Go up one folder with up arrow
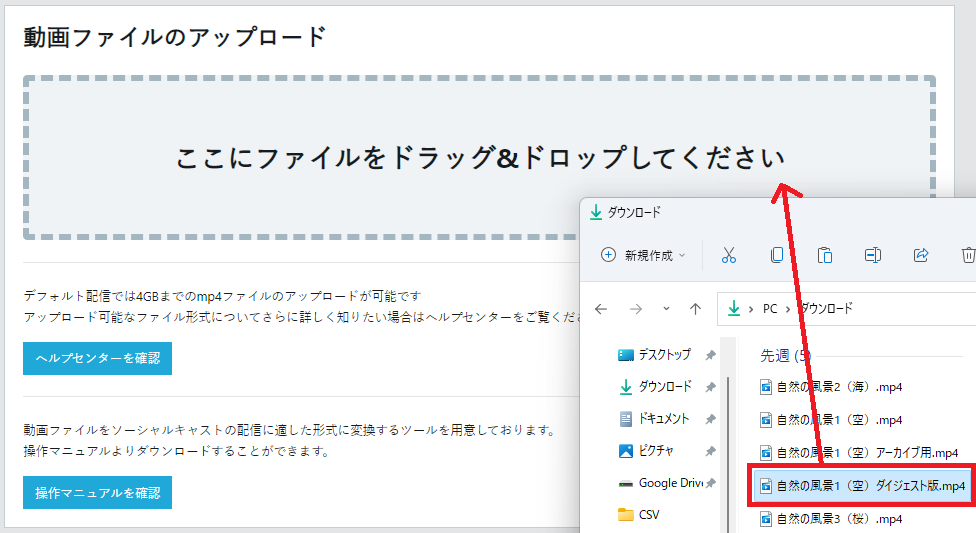This screenshot has width=976, height=533. (696, 309)
